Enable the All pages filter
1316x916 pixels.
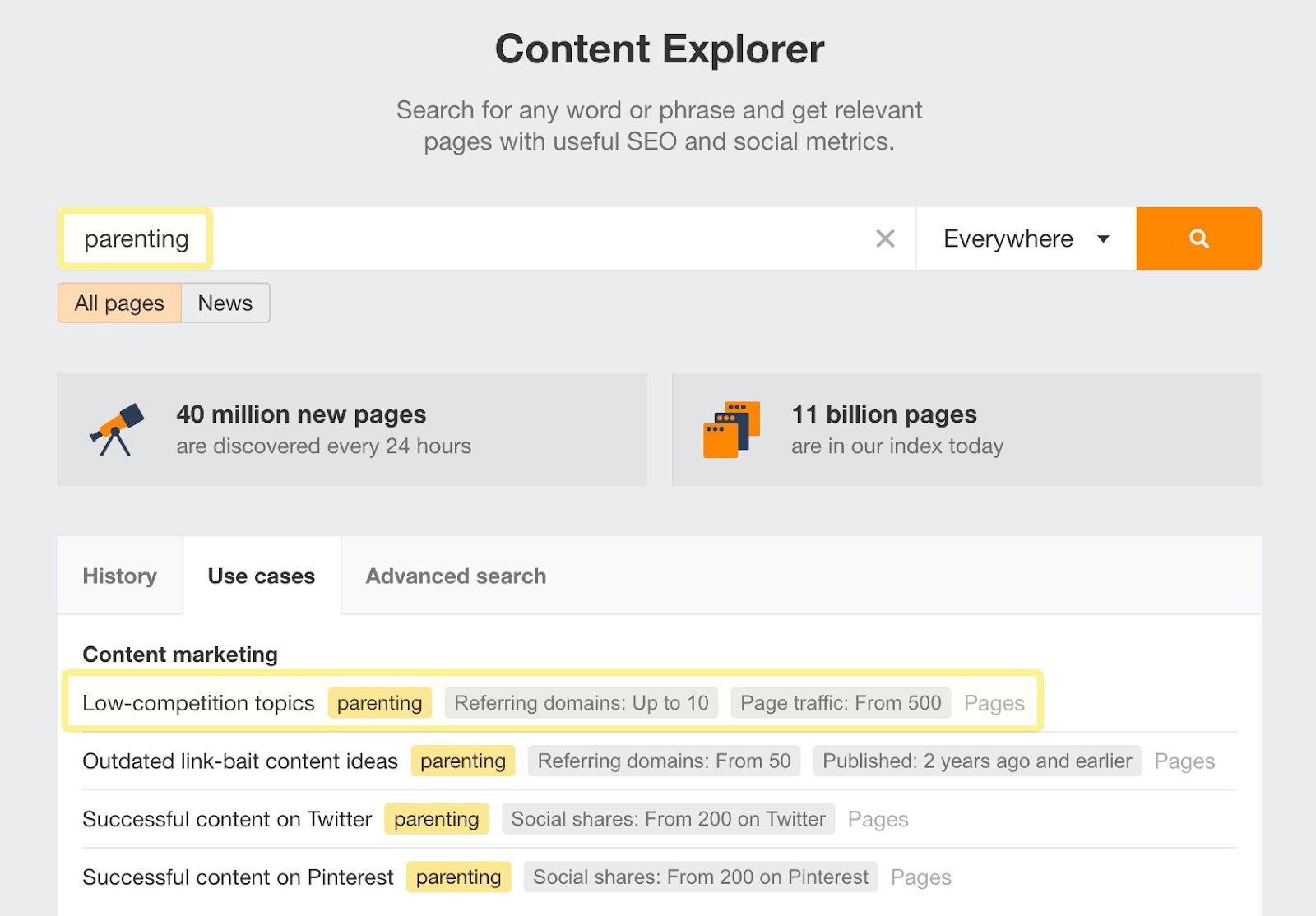pos(118,303)
